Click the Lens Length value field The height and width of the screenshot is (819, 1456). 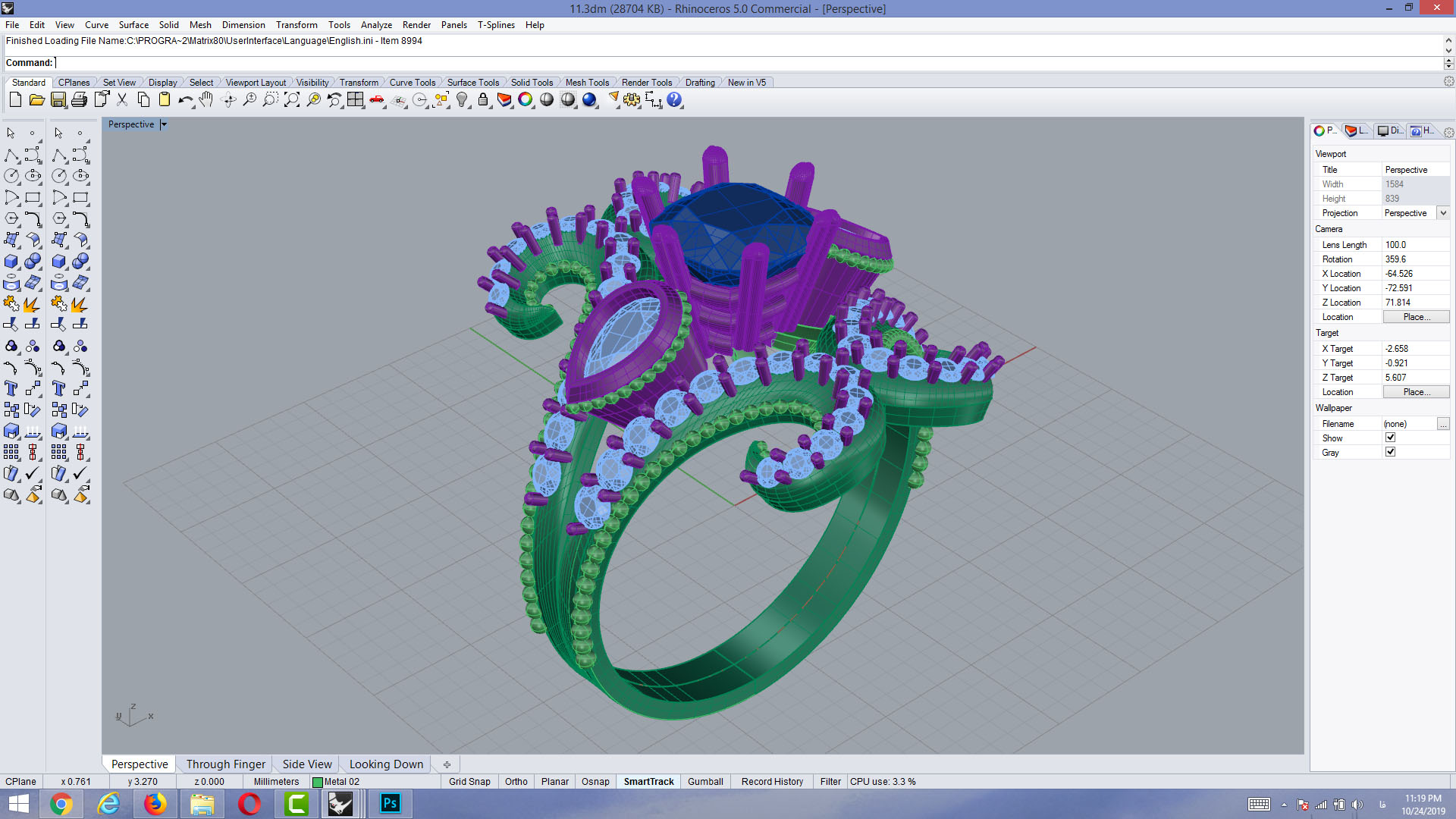(1416, 245)
